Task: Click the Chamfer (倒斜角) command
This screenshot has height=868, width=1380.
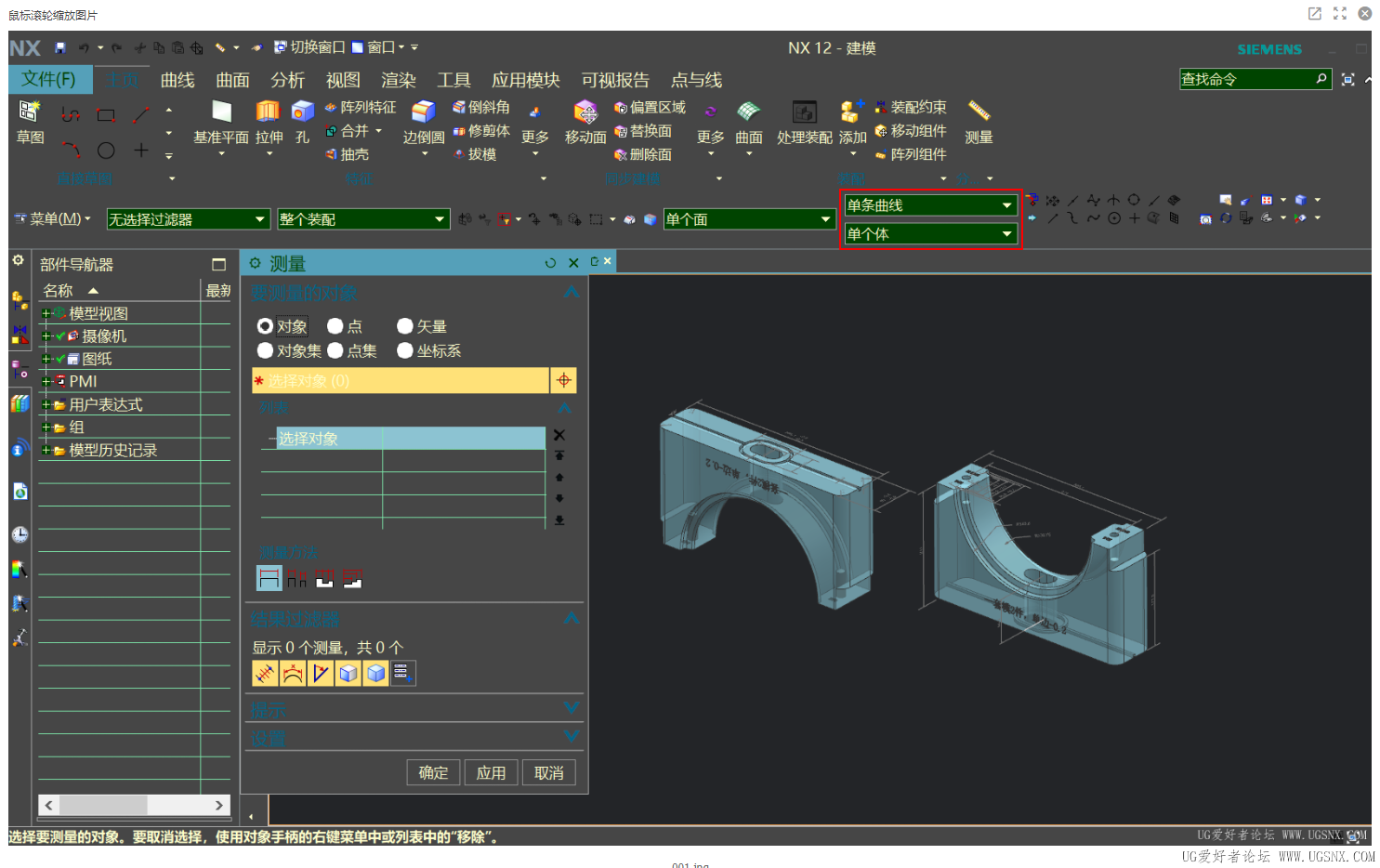Action: pos(481,108)
